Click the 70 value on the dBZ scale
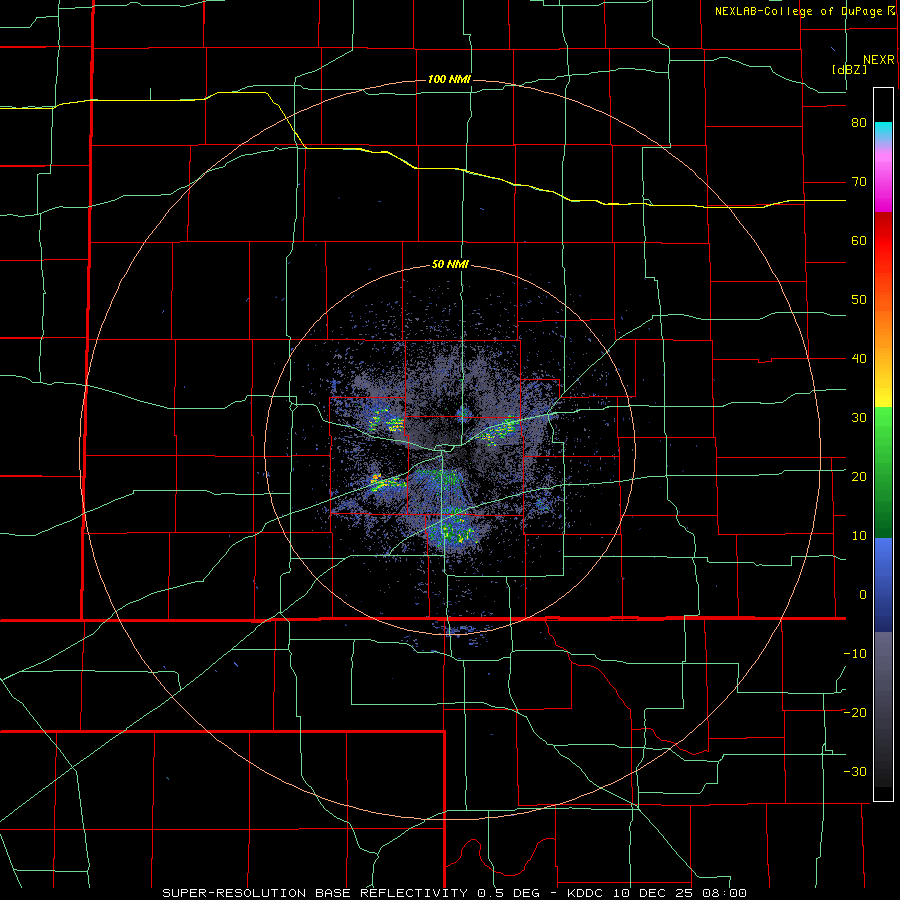Screen dimensions: 900x900 point(859,182)
